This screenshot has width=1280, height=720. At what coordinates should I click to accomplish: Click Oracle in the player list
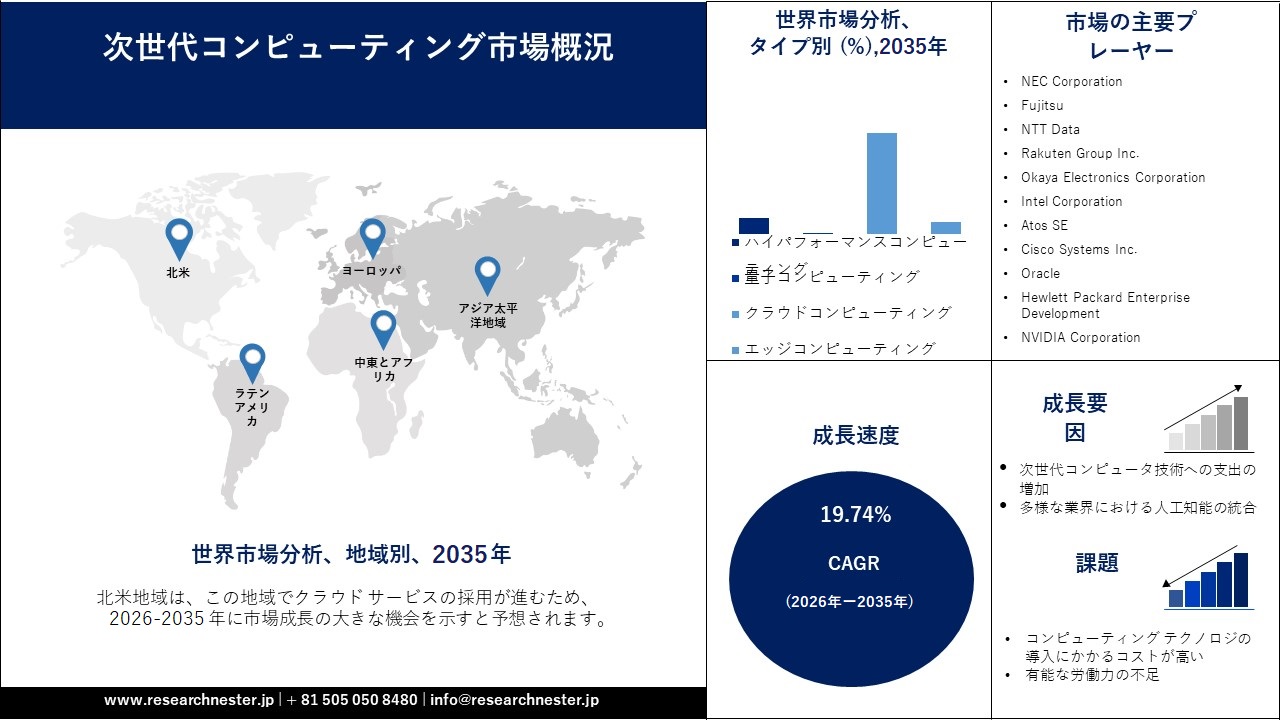[1040, 273]
